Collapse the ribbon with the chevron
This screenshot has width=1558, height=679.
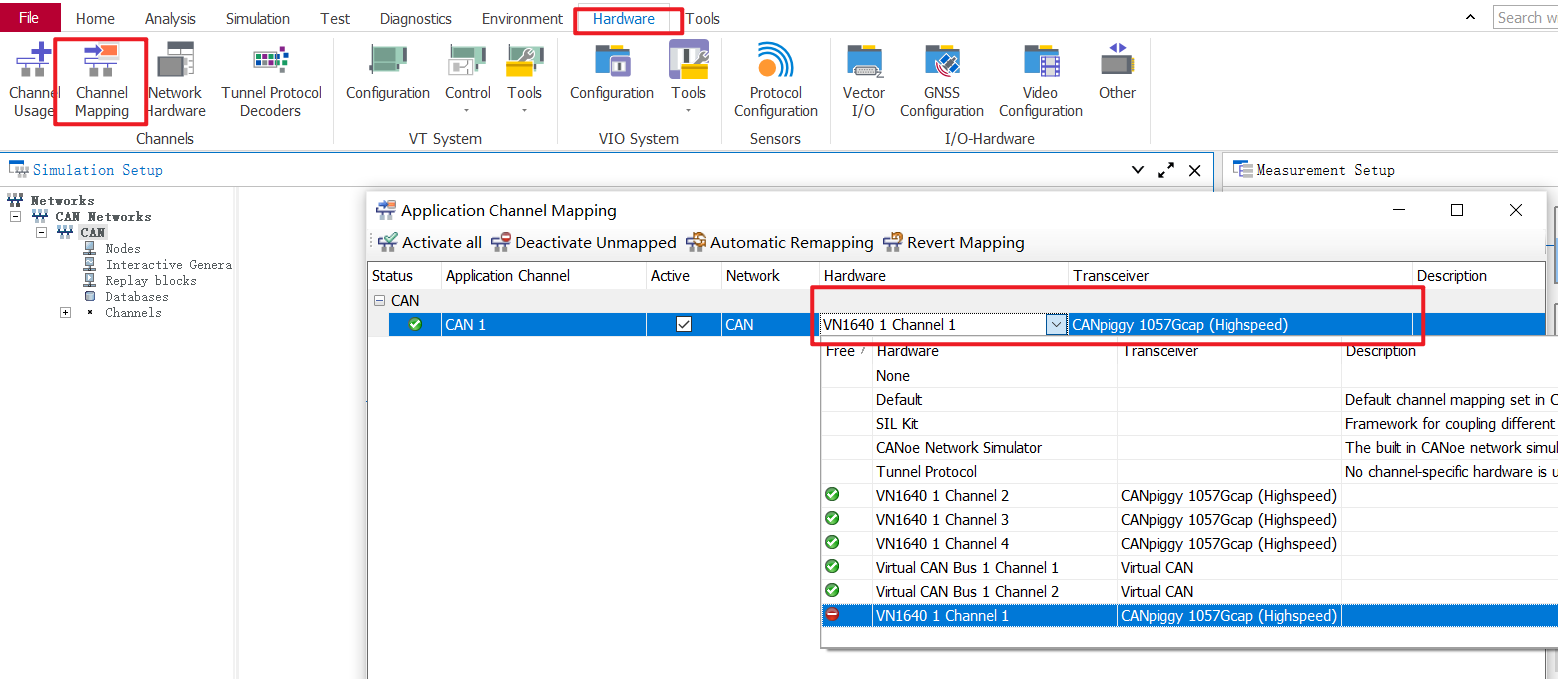pyautogui.click(x=1470, y=17)
